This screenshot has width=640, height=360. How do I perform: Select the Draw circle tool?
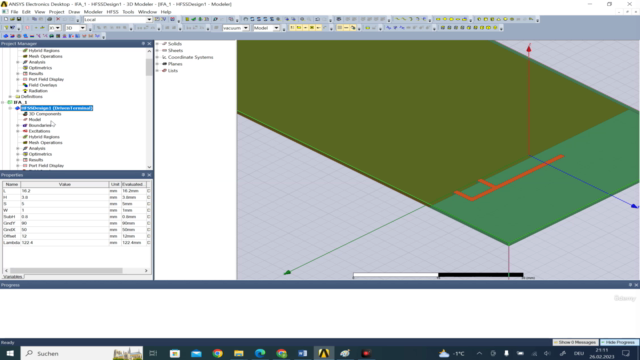pos(445,19)
